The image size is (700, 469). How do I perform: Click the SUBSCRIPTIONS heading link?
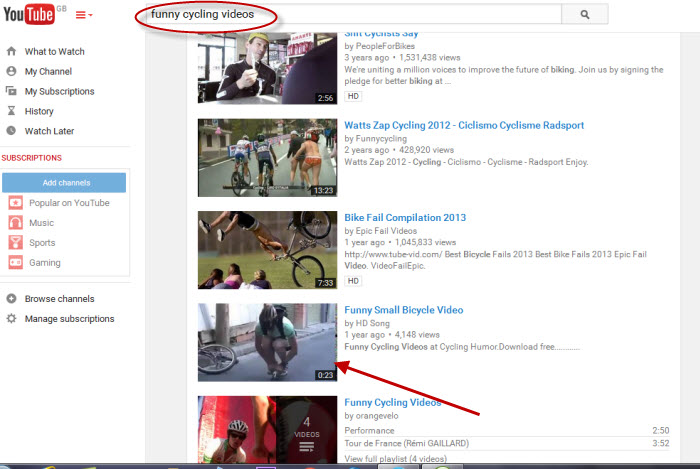pos(32,158)
